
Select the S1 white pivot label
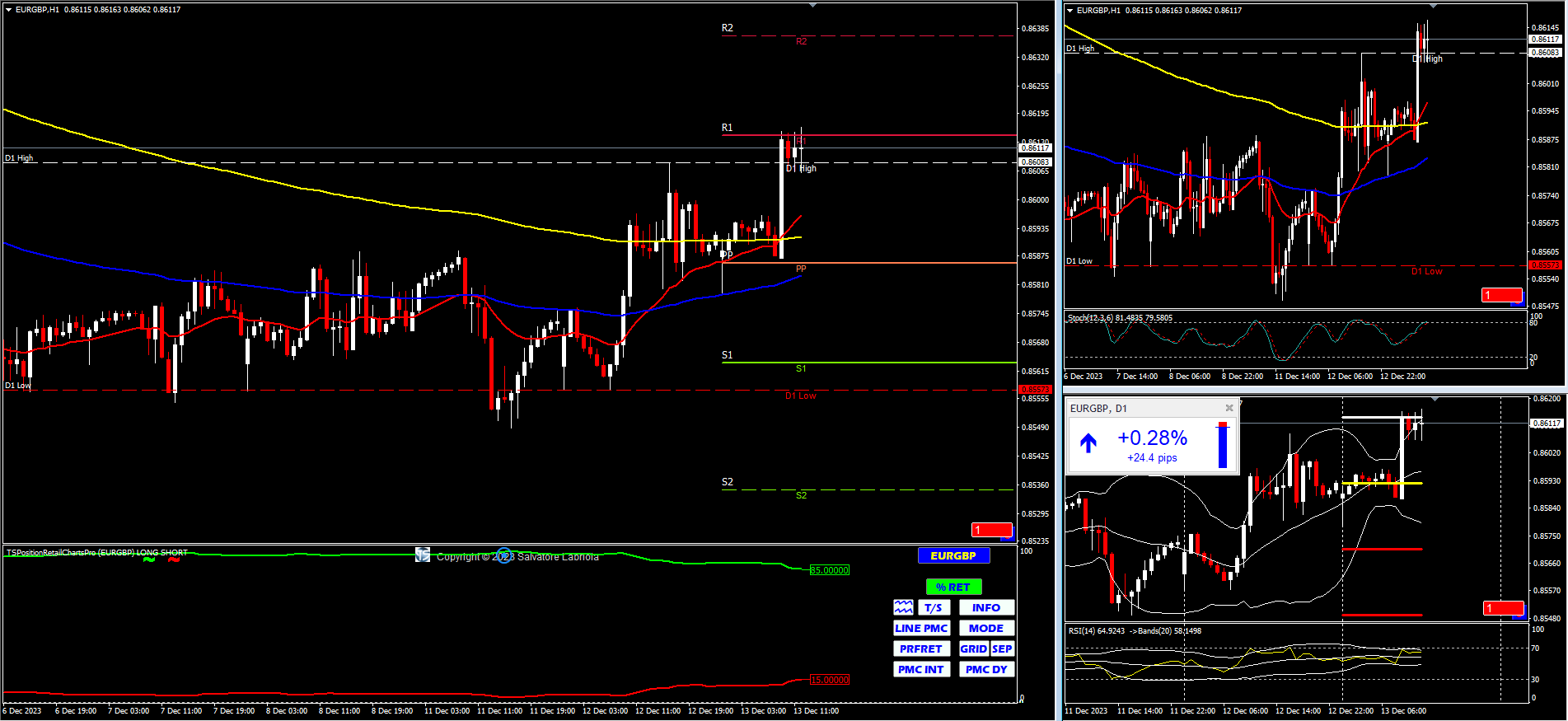tap(727, 355)
